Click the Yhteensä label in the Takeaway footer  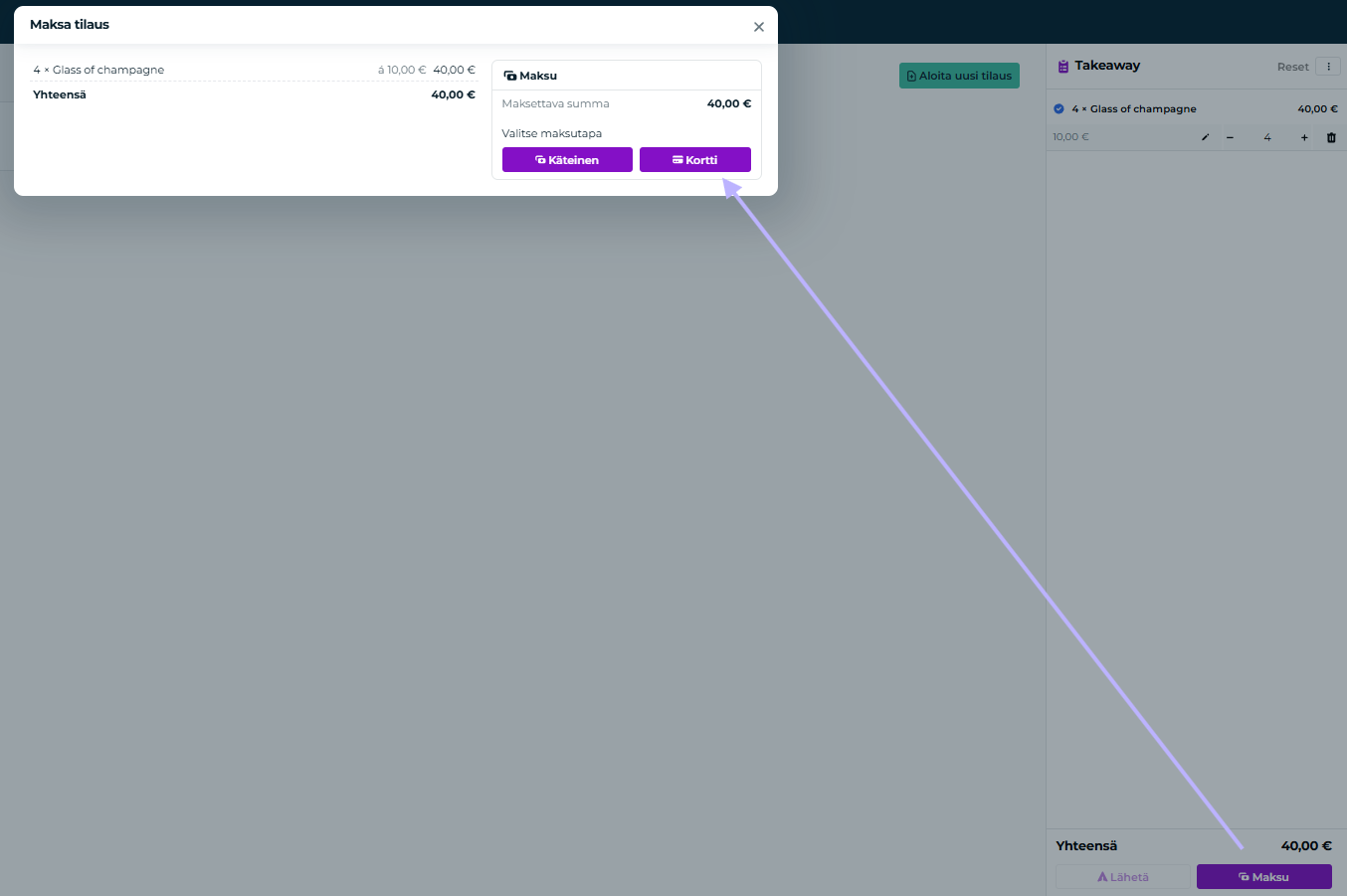1086,846
